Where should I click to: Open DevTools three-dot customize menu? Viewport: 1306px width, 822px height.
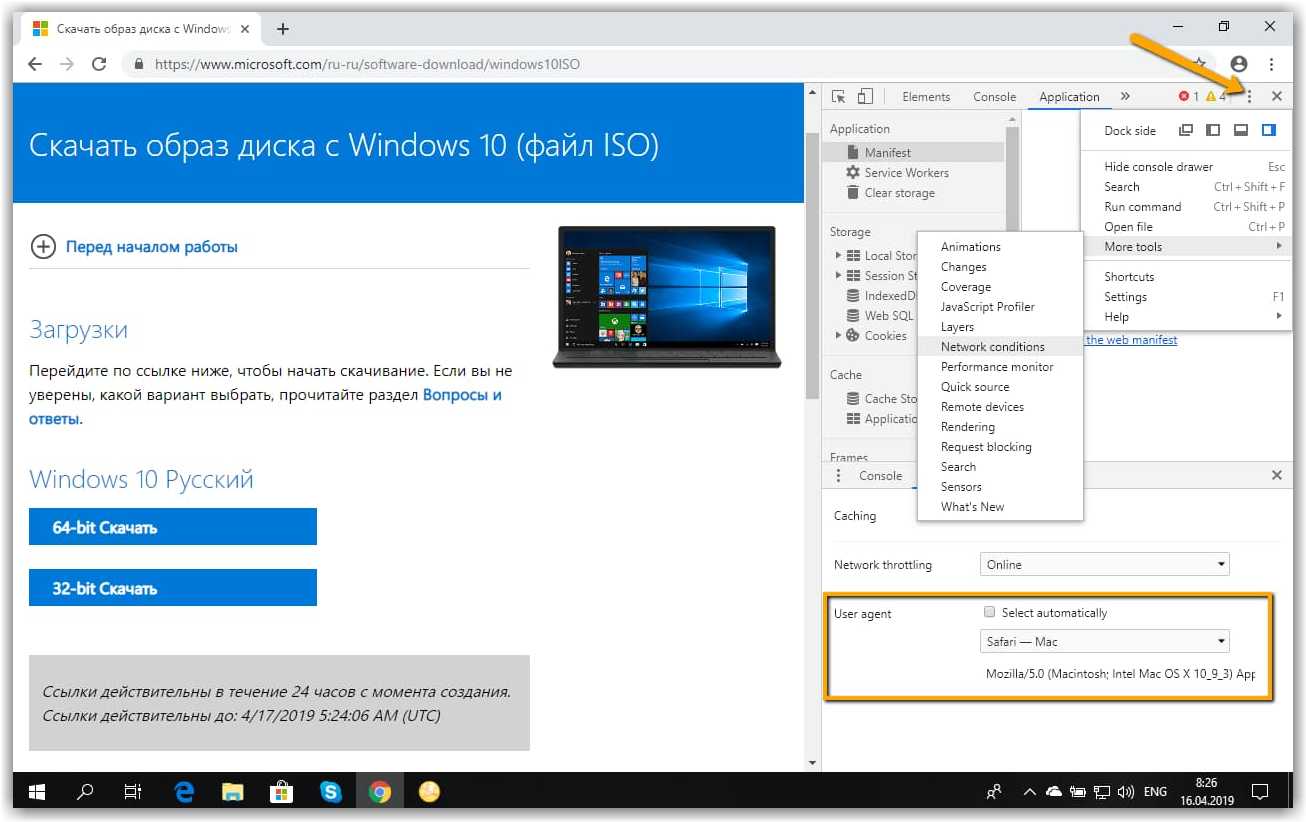(x=1250, y=97)
